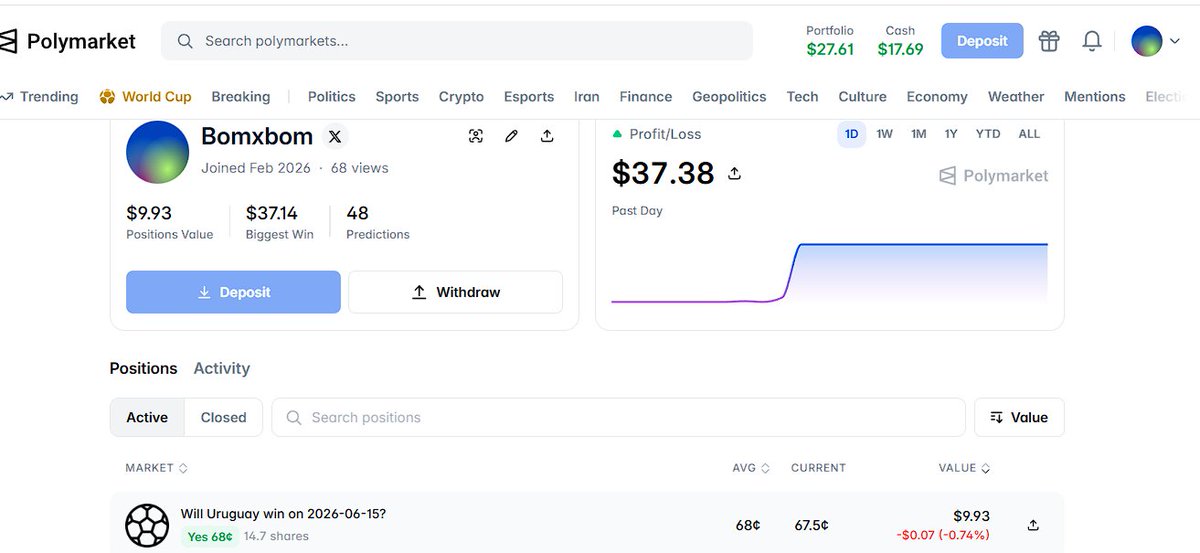Image resolution: width=1200 pixels, height=553 pixels.
Task: Share the $37.38 profit/loss figure
Action: click(734, 173)
